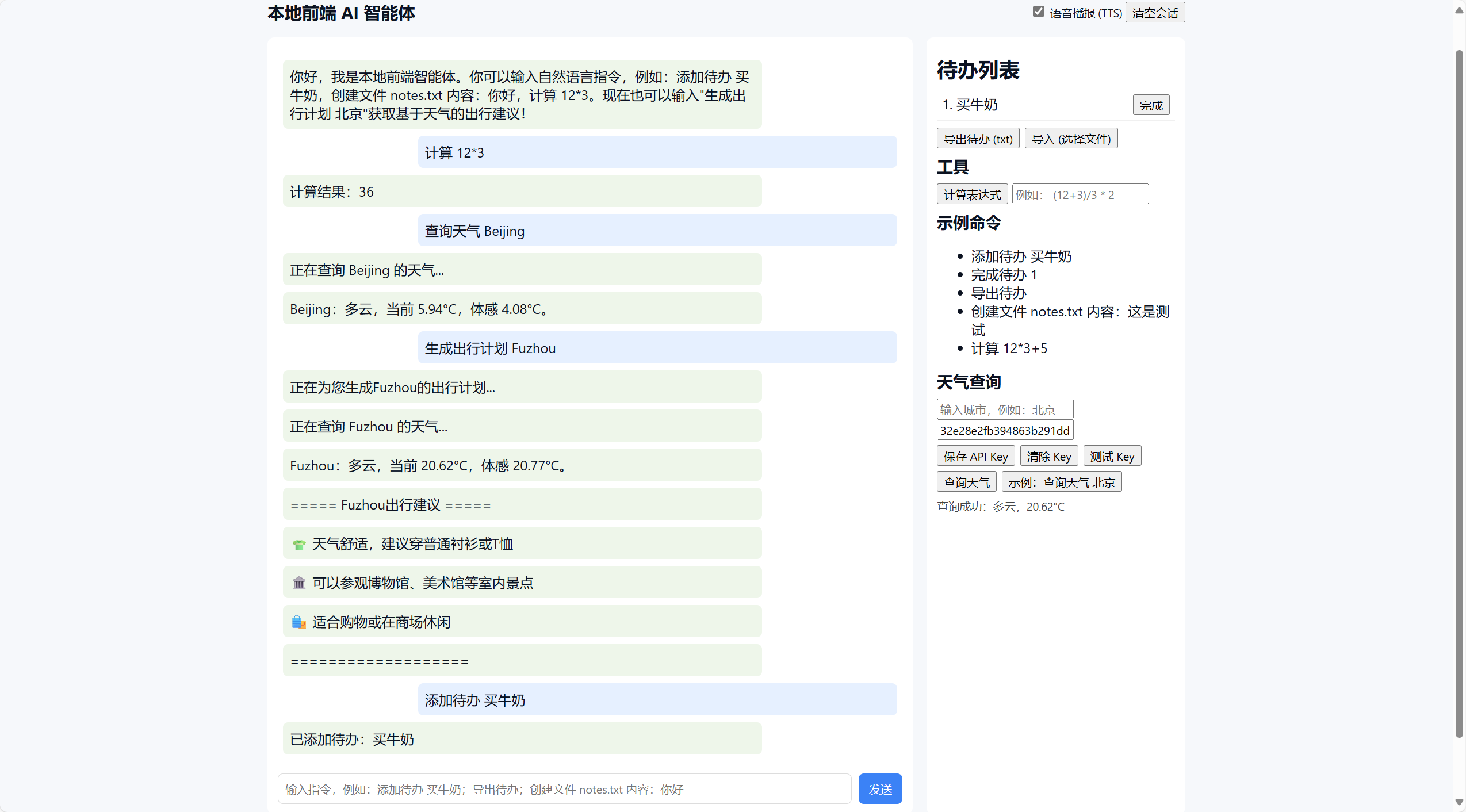Click the 查询天气 button
1466x812 pixels.
pos(966,481)
